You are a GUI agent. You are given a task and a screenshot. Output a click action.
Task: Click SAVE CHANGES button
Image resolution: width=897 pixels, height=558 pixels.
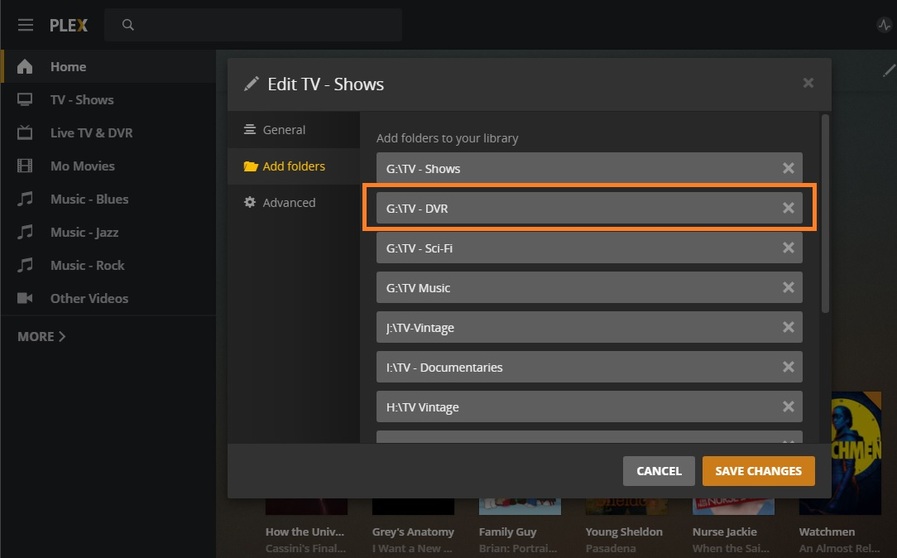(x=759, y=471)
